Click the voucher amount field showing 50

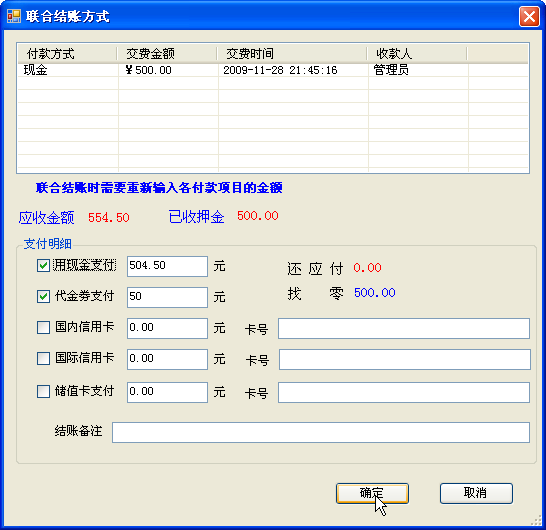pyautogui.click(x=167, y=297)
